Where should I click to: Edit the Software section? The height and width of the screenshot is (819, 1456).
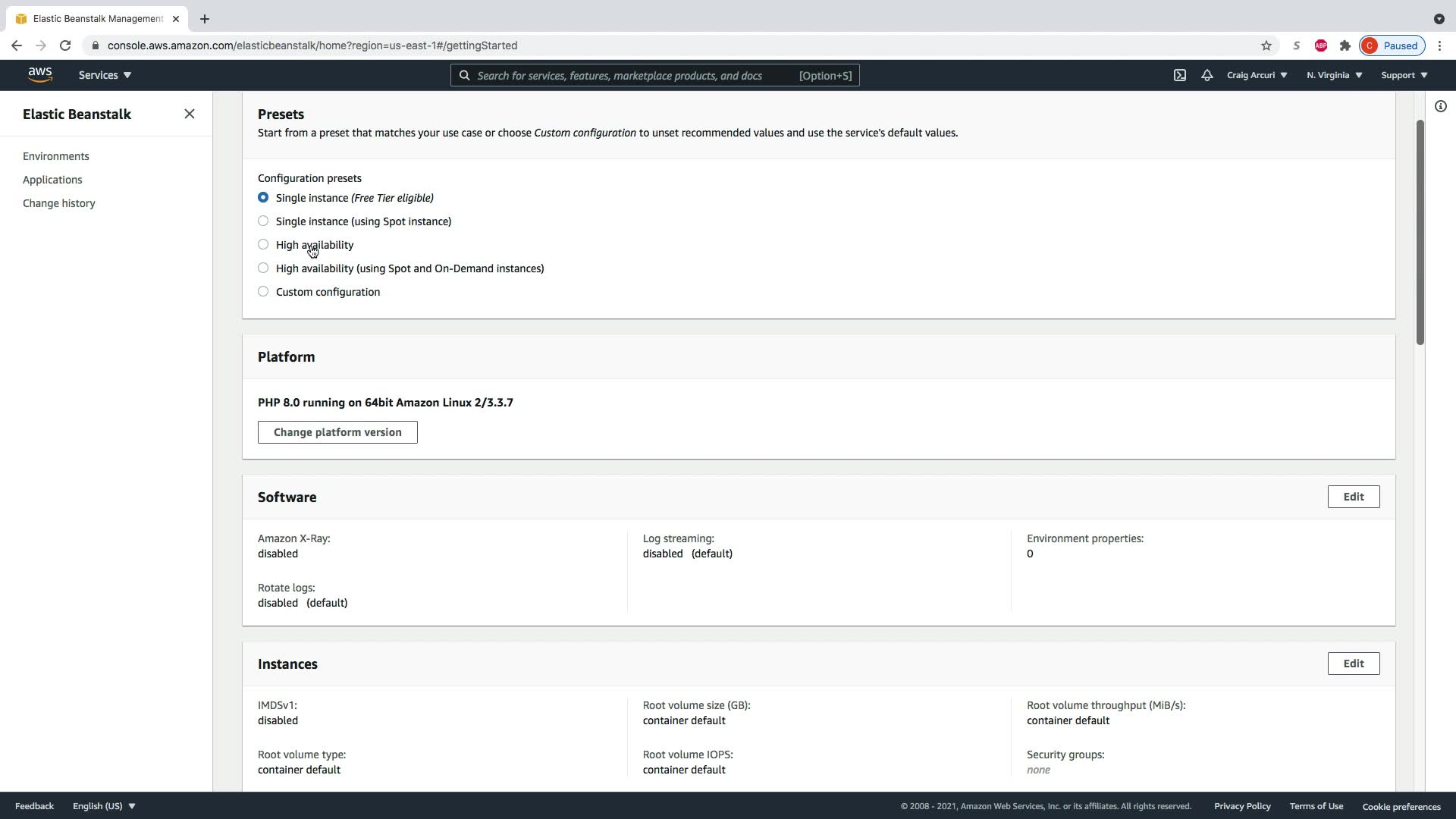(1353, 497)
